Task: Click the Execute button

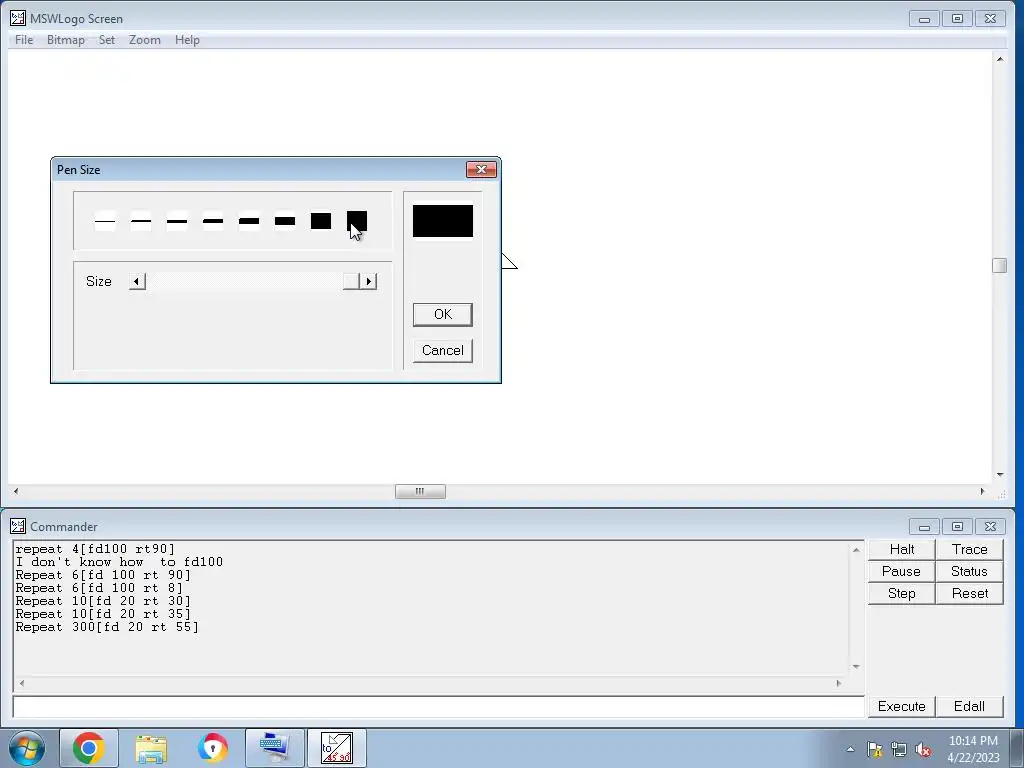Action: [902, 707]
